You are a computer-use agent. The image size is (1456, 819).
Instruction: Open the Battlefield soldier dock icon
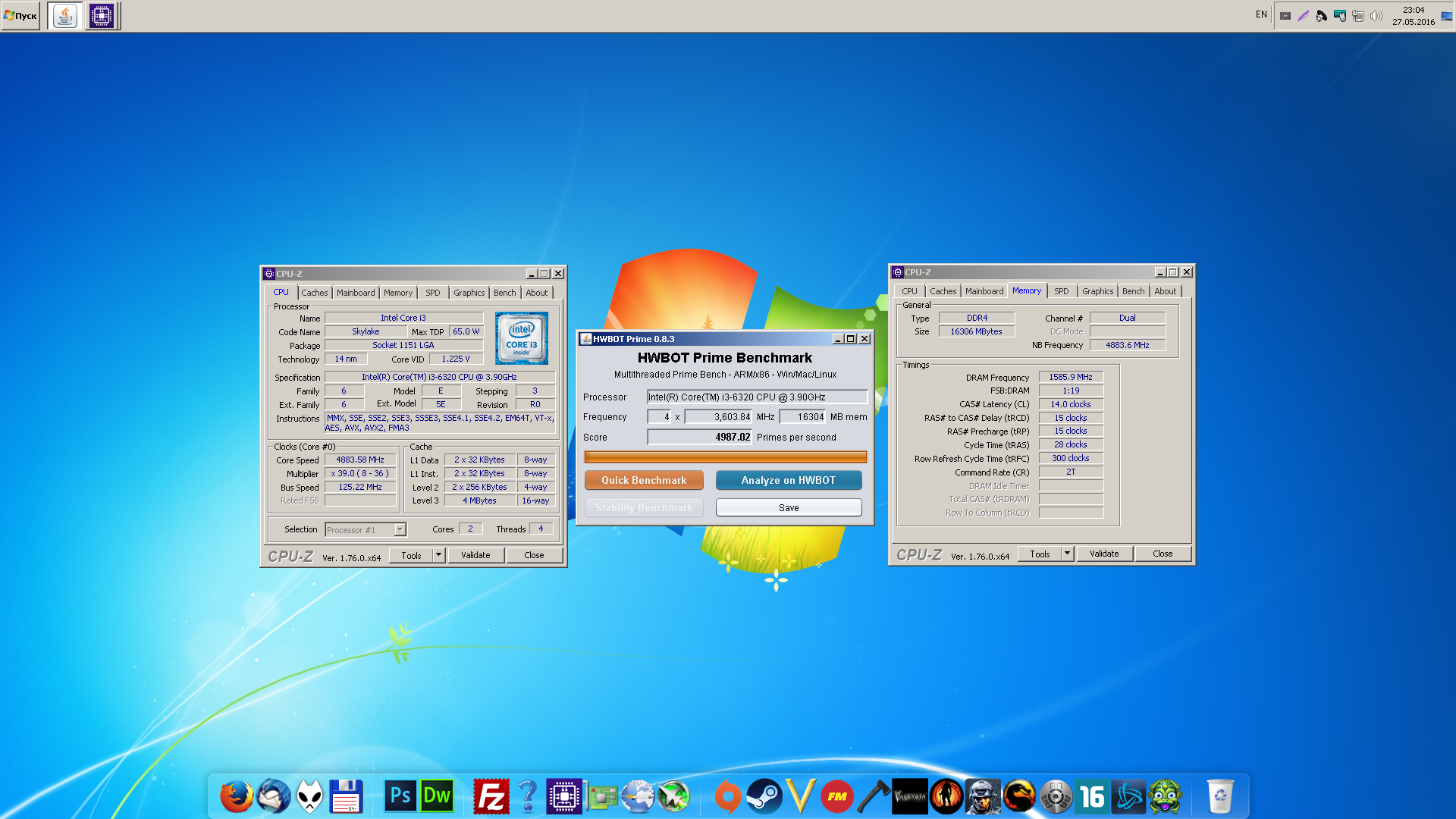click(x=983, y=797)
